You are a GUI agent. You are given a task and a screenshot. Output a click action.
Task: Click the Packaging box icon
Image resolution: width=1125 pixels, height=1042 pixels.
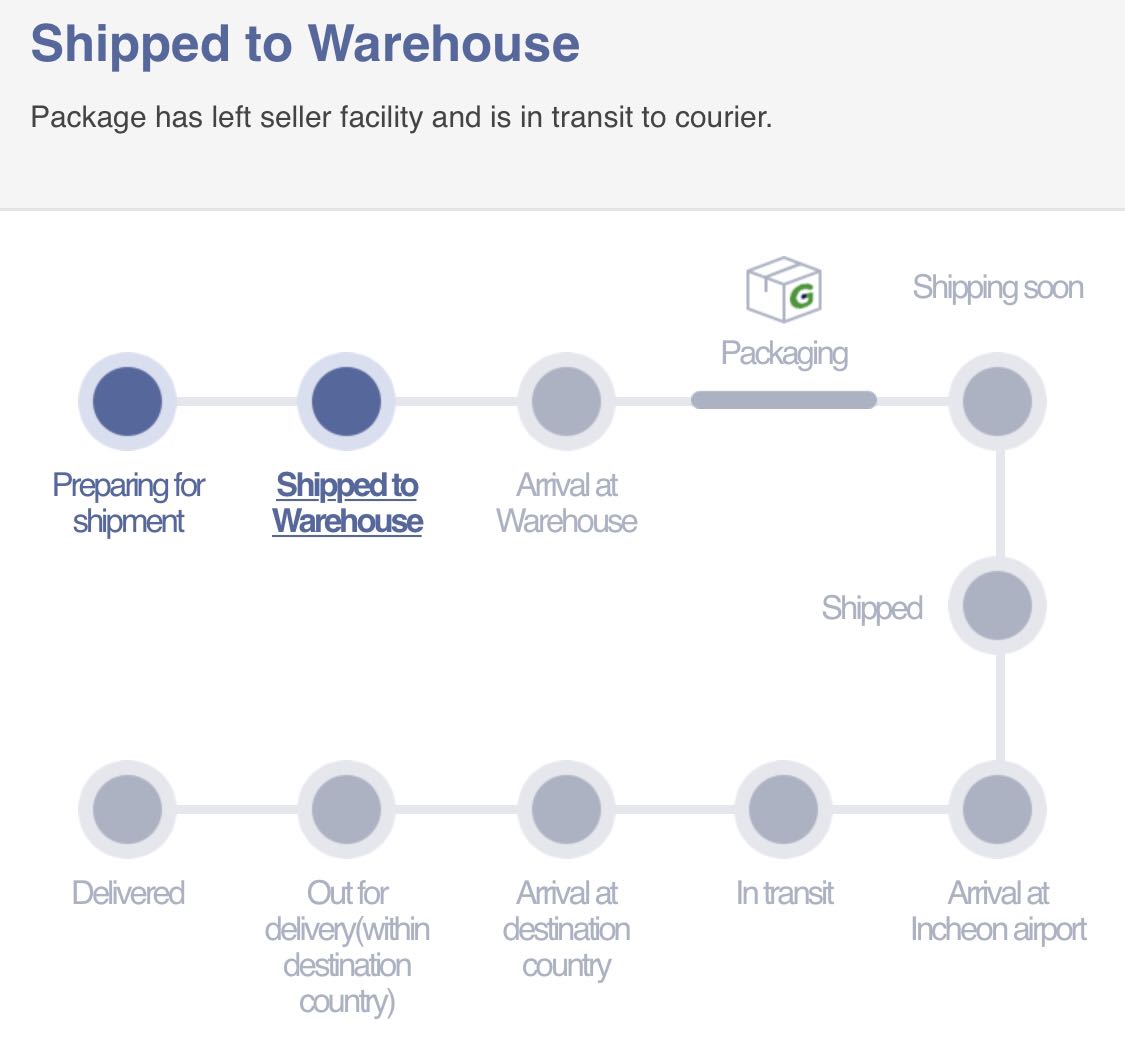pyautogui.click(x=784, y=290)
